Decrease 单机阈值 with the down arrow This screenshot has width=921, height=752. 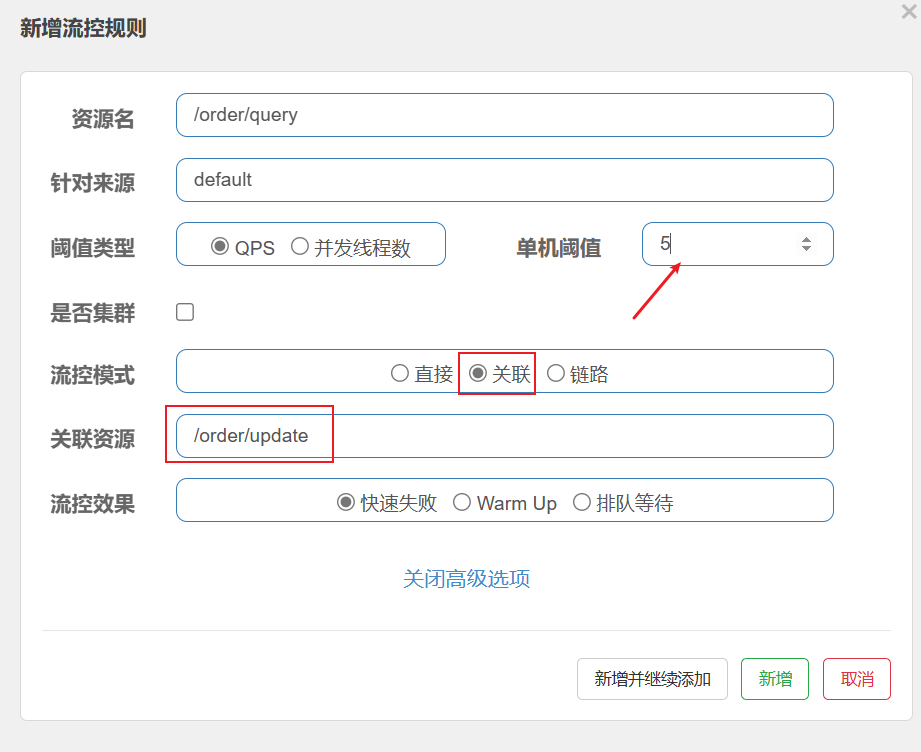(806, 249)
